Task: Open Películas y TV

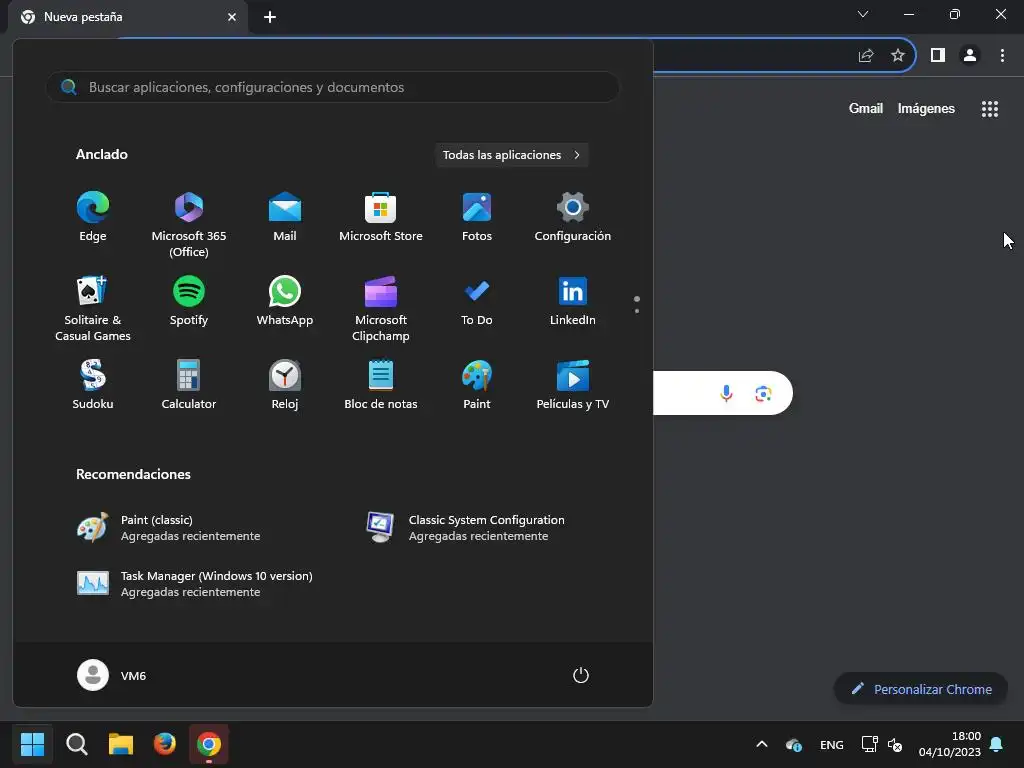Action: coord(573,385)
